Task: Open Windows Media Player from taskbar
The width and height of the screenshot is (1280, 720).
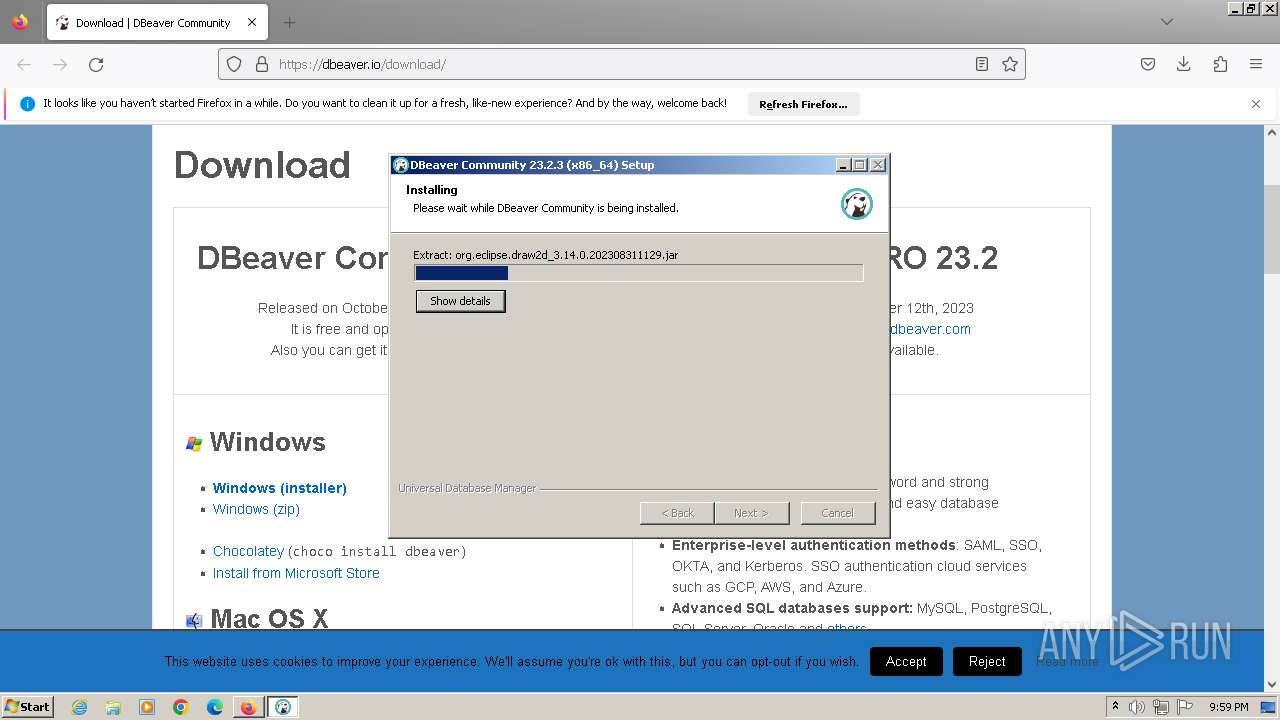Action: coord(147,707)
